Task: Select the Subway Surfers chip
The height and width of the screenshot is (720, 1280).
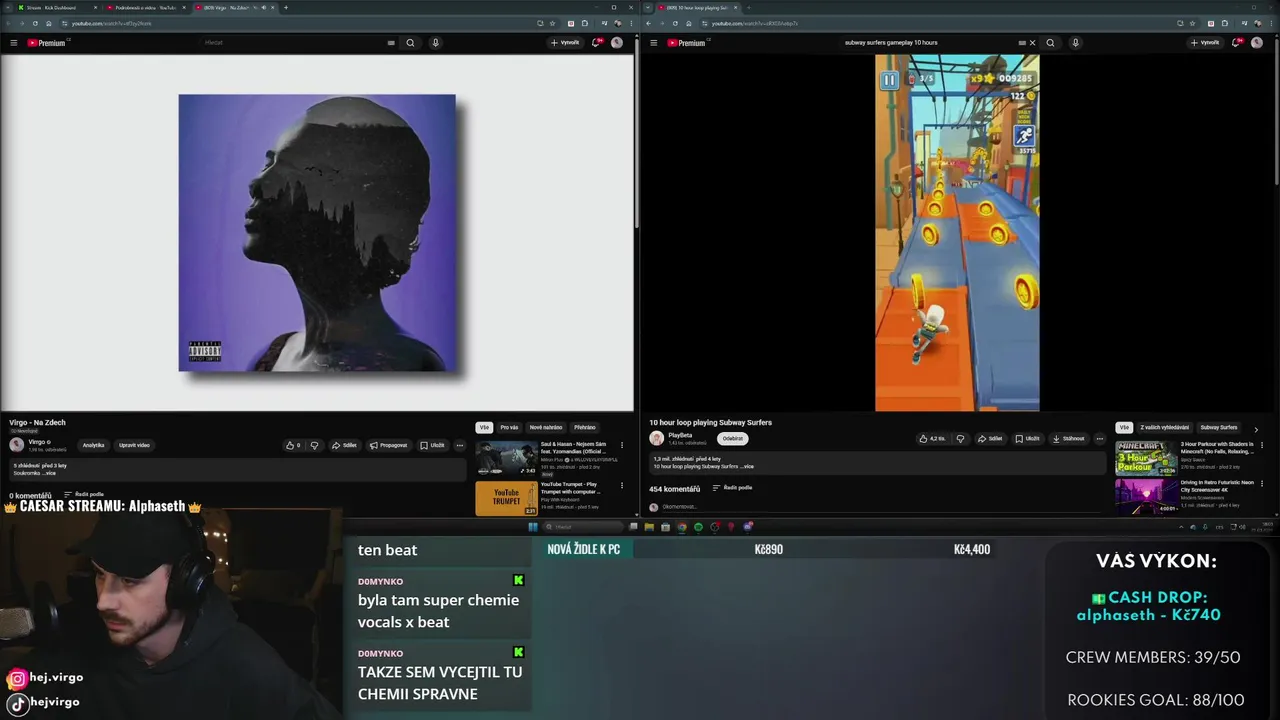Action: point(1219,427)
